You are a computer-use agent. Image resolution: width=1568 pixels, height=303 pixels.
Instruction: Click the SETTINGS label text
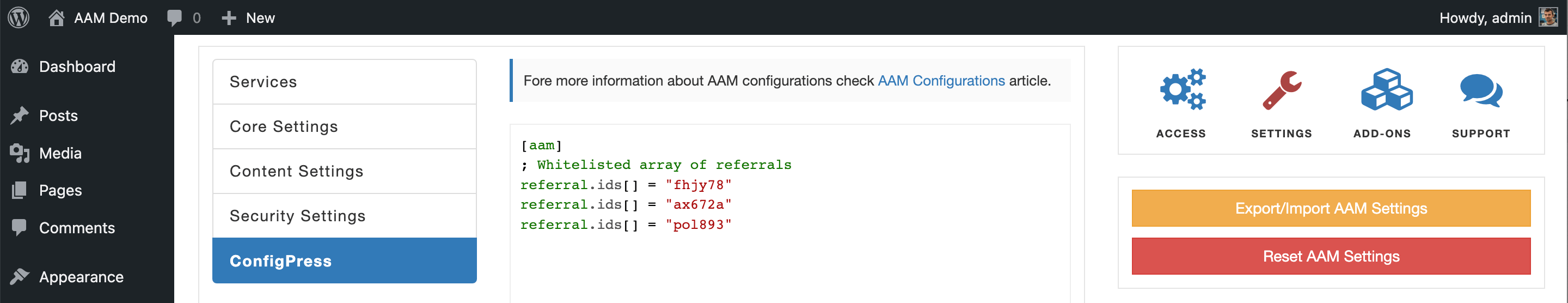click(x=1281, y=134)
